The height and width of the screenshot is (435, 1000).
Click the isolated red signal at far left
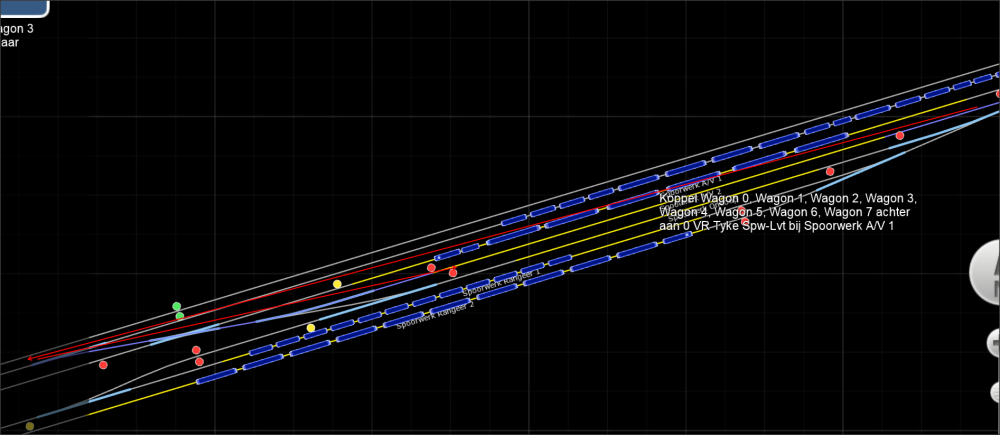point(103,365)
